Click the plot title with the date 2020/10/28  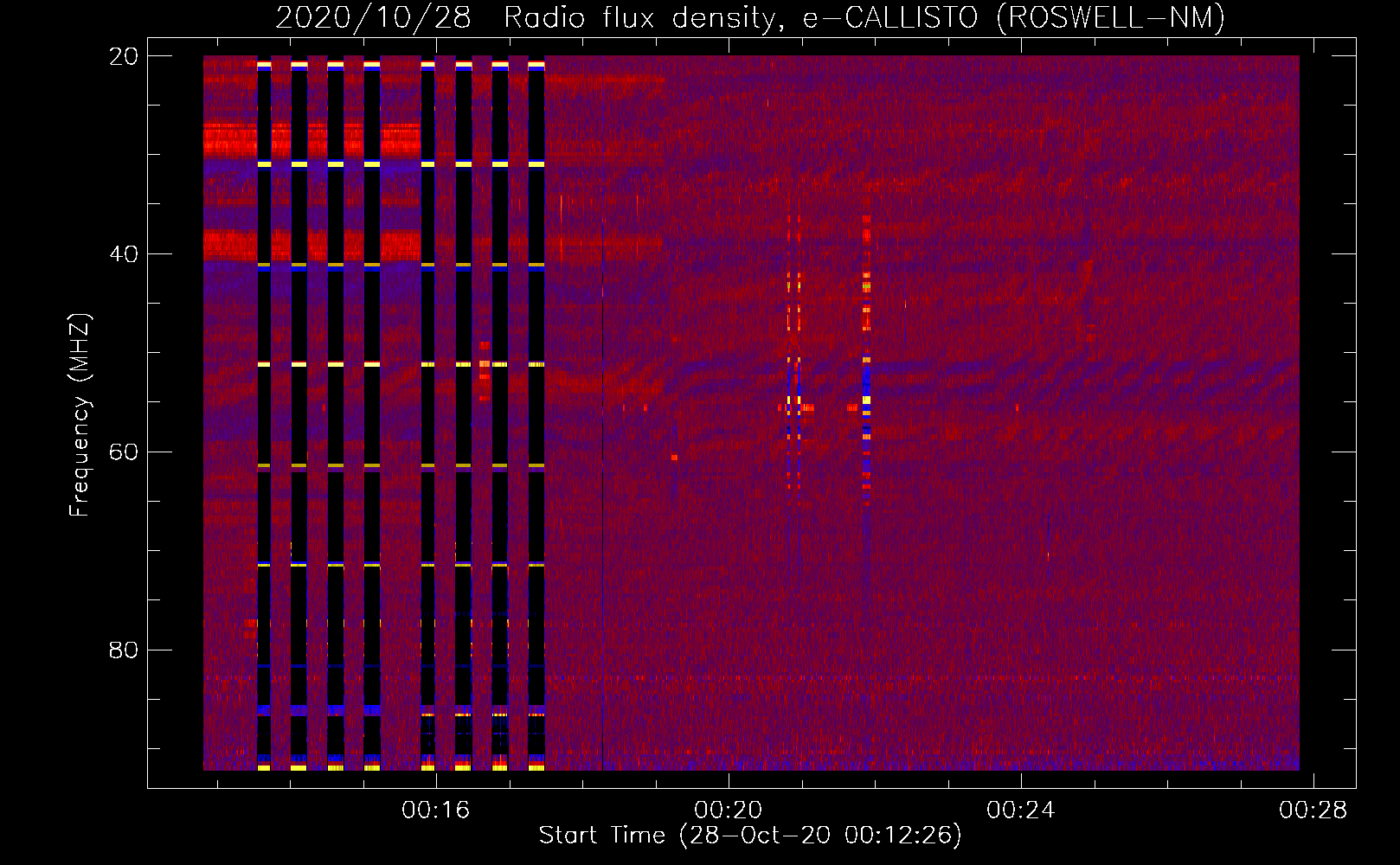750,17
